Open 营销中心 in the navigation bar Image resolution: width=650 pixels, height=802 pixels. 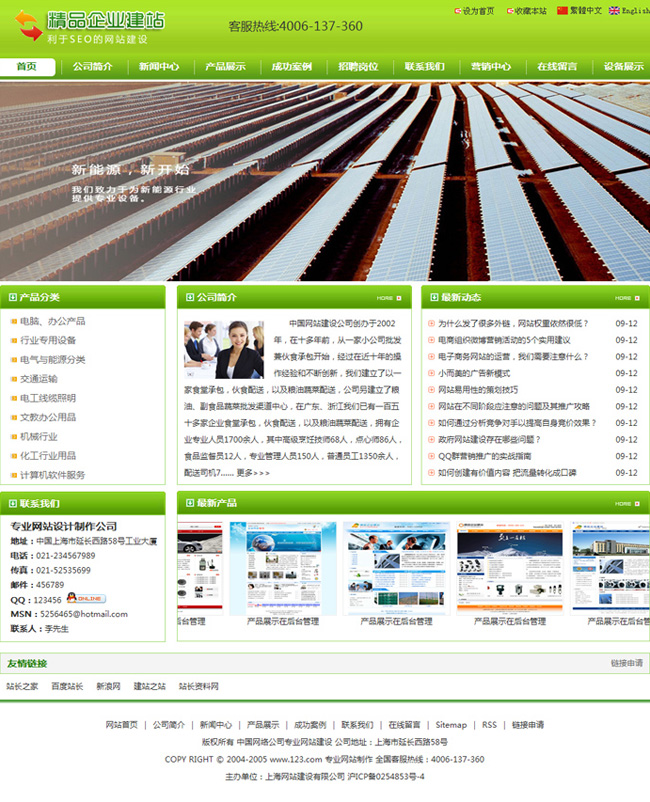[491, 66]
